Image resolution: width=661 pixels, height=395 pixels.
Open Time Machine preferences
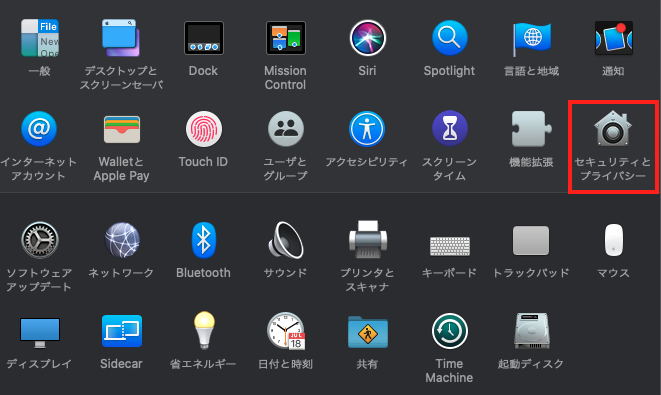tap(449, 331)
